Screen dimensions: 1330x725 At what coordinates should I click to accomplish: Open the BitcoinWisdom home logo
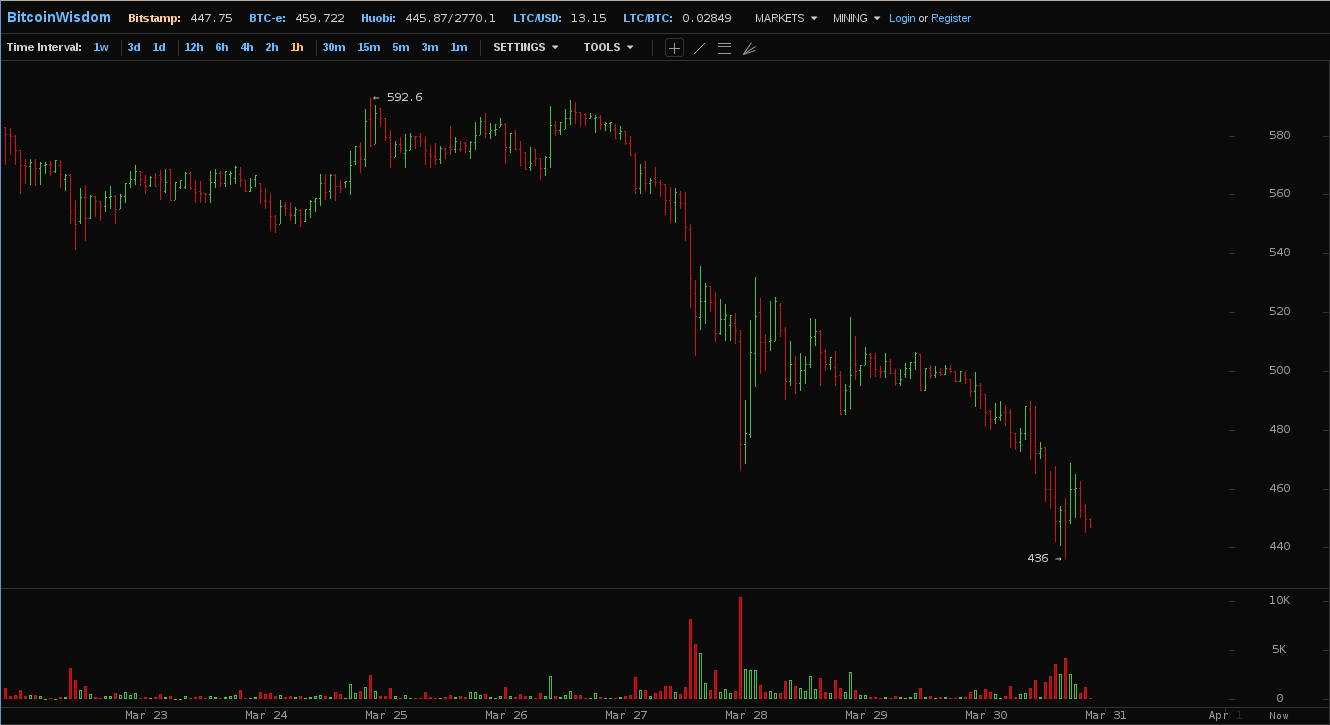(x=58, y=17)
